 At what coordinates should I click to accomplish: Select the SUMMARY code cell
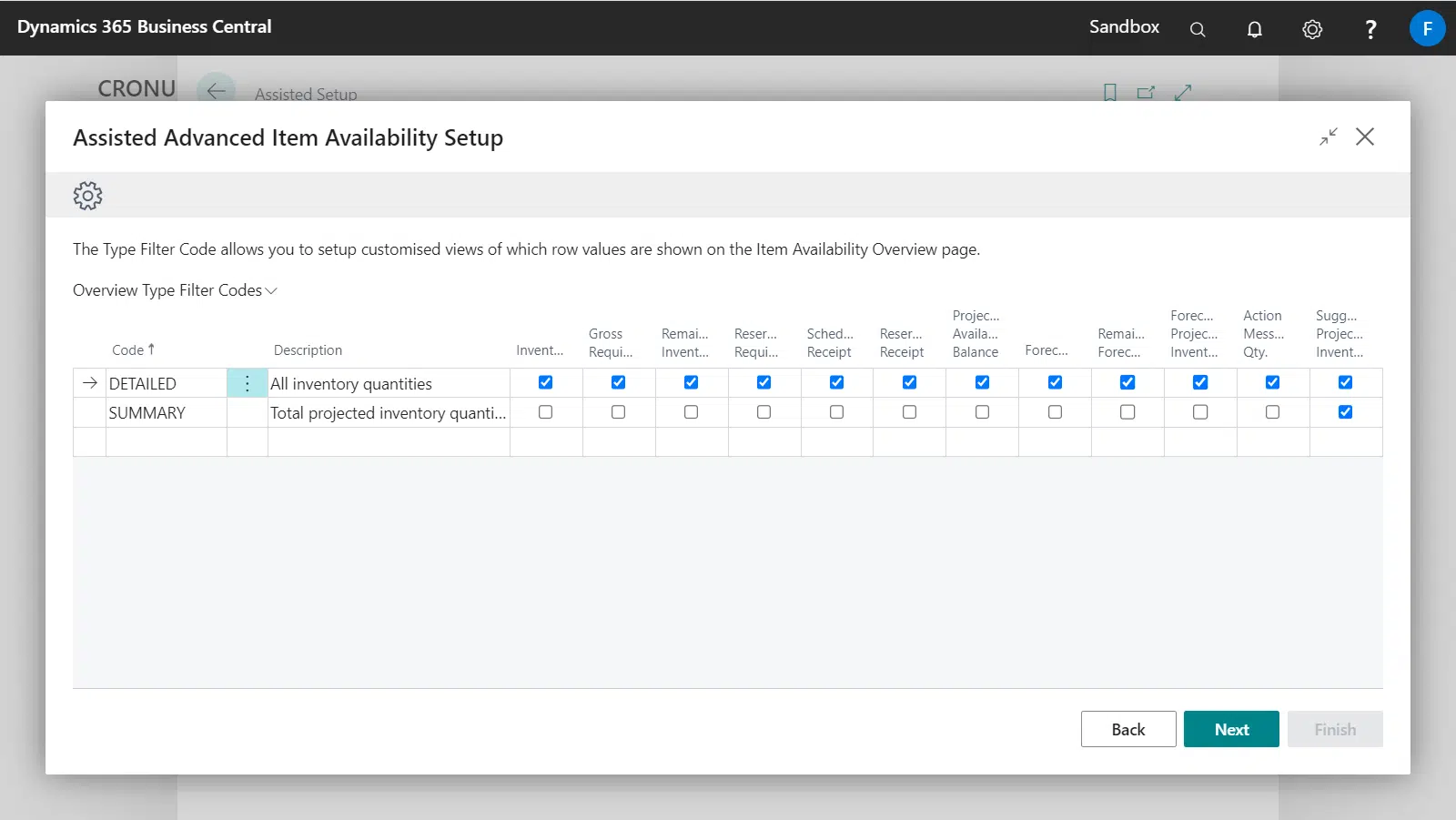click(165, 413)
